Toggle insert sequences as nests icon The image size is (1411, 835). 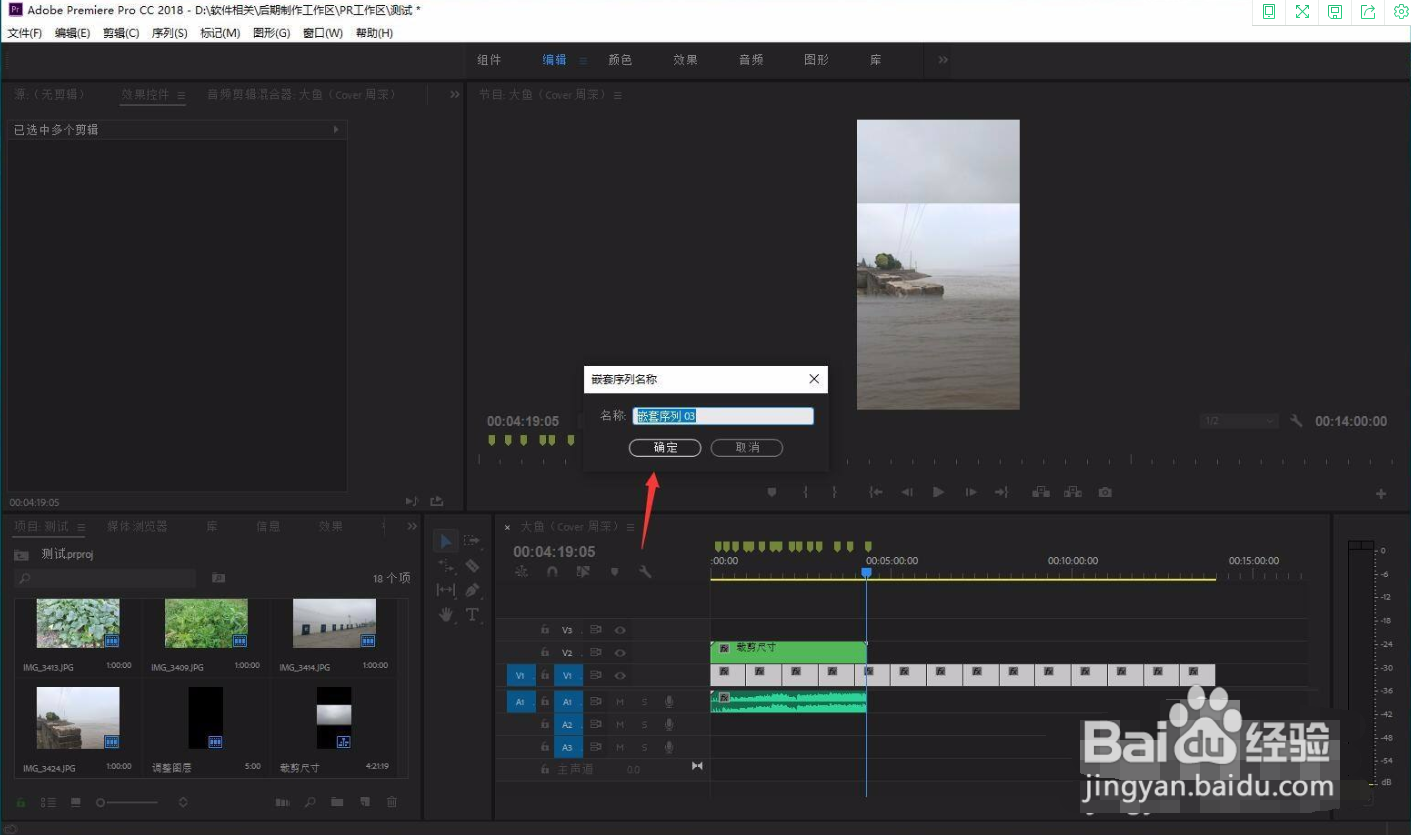click(x=521, y=572)
